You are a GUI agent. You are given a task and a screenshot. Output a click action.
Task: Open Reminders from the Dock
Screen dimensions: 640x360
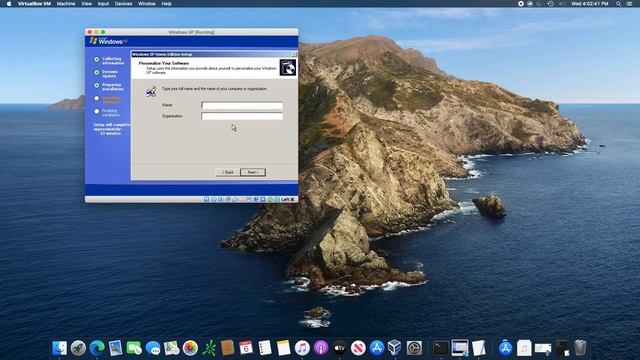pos(265,348)
